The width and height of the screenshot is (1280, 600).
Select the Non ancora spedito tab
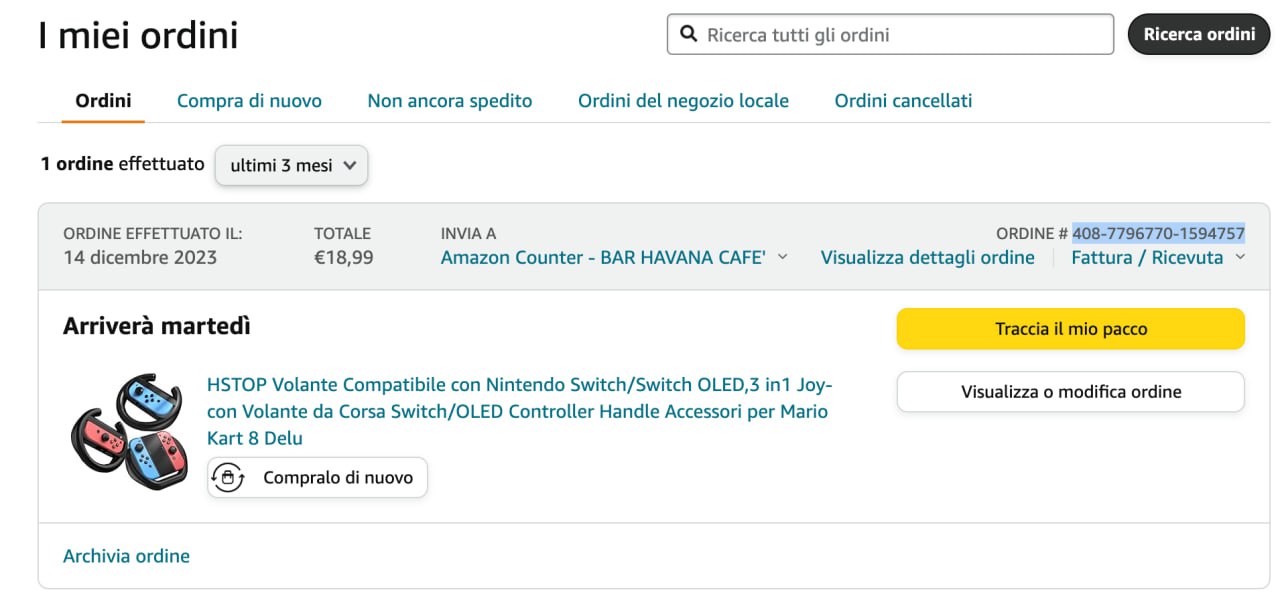point(449,101)
